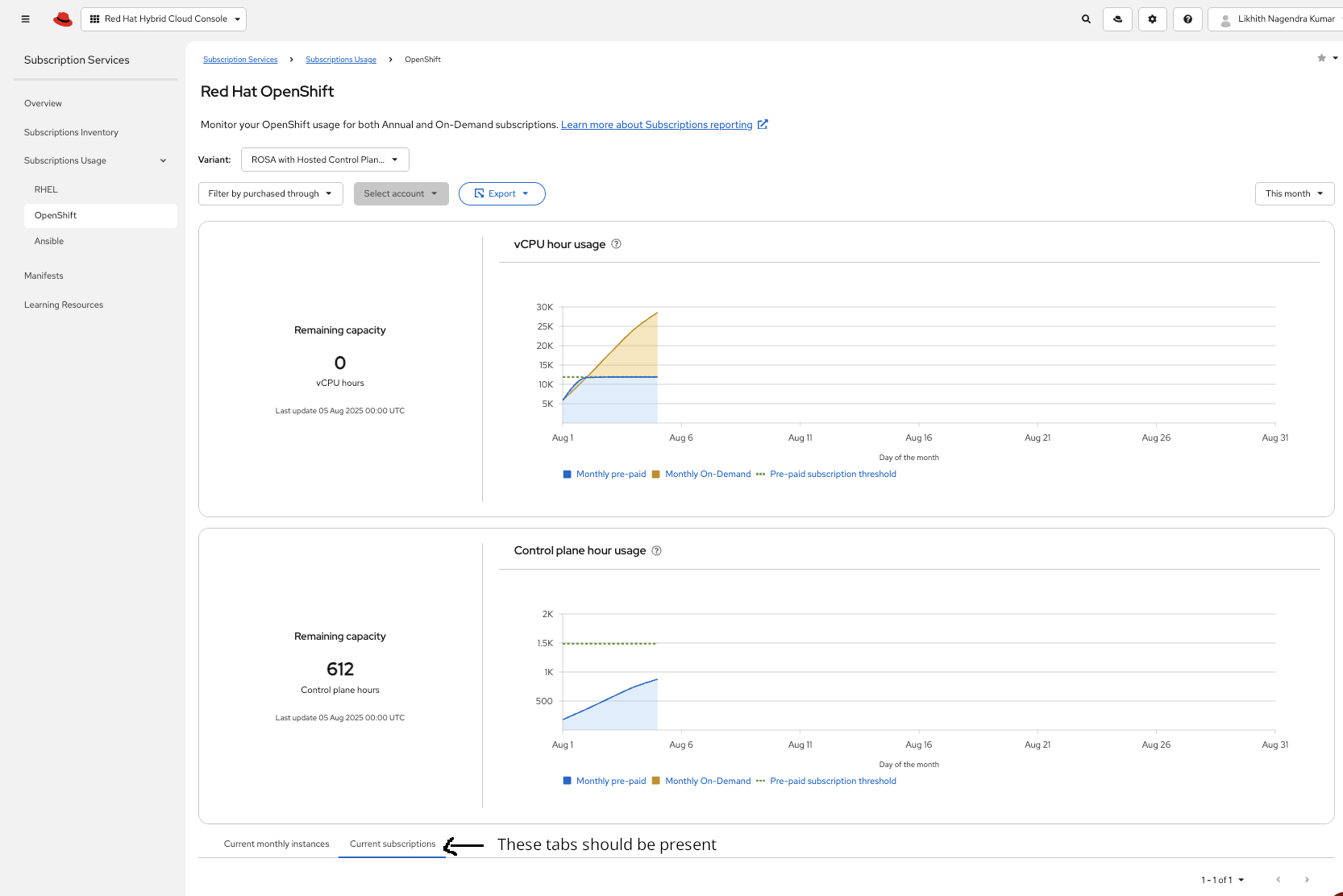Show vCPU hour usage help tooltip icon

pos(616,244)
